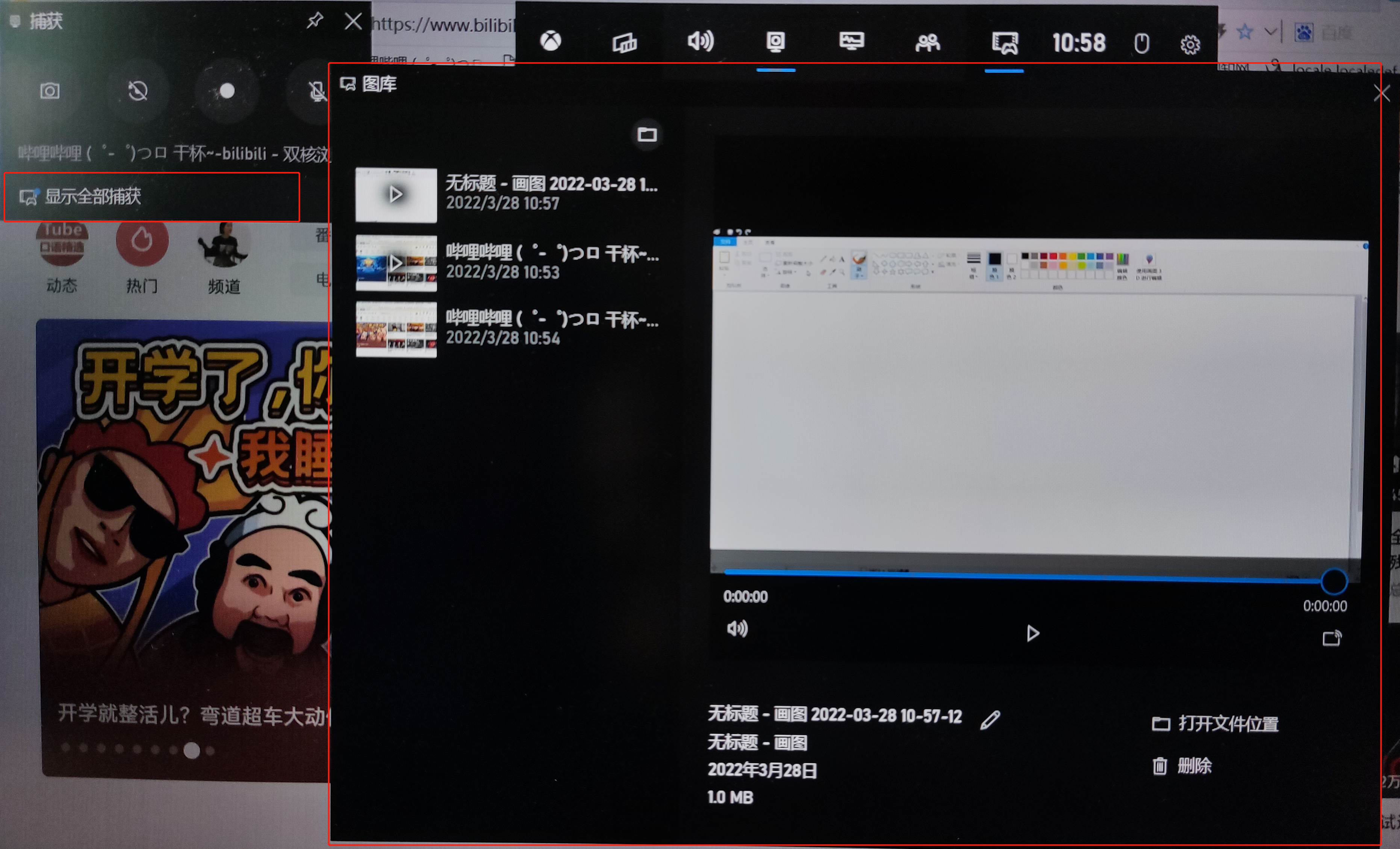
Task: Play the selected video clip
Action: pos(1032,633)
